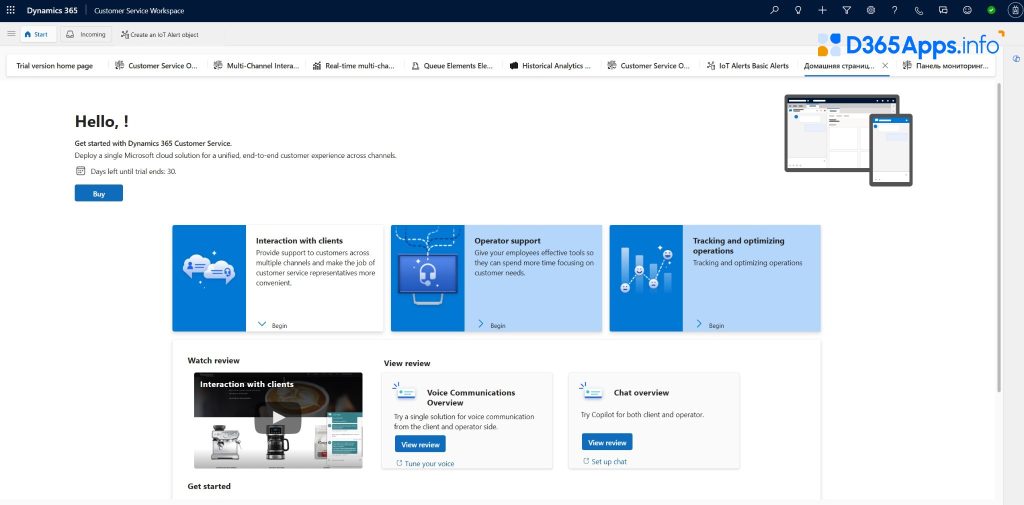The height and width of the screenshot is (505, 1024).
Task: Open the Queue Elements Ele... tab
Action: (453, 66)
